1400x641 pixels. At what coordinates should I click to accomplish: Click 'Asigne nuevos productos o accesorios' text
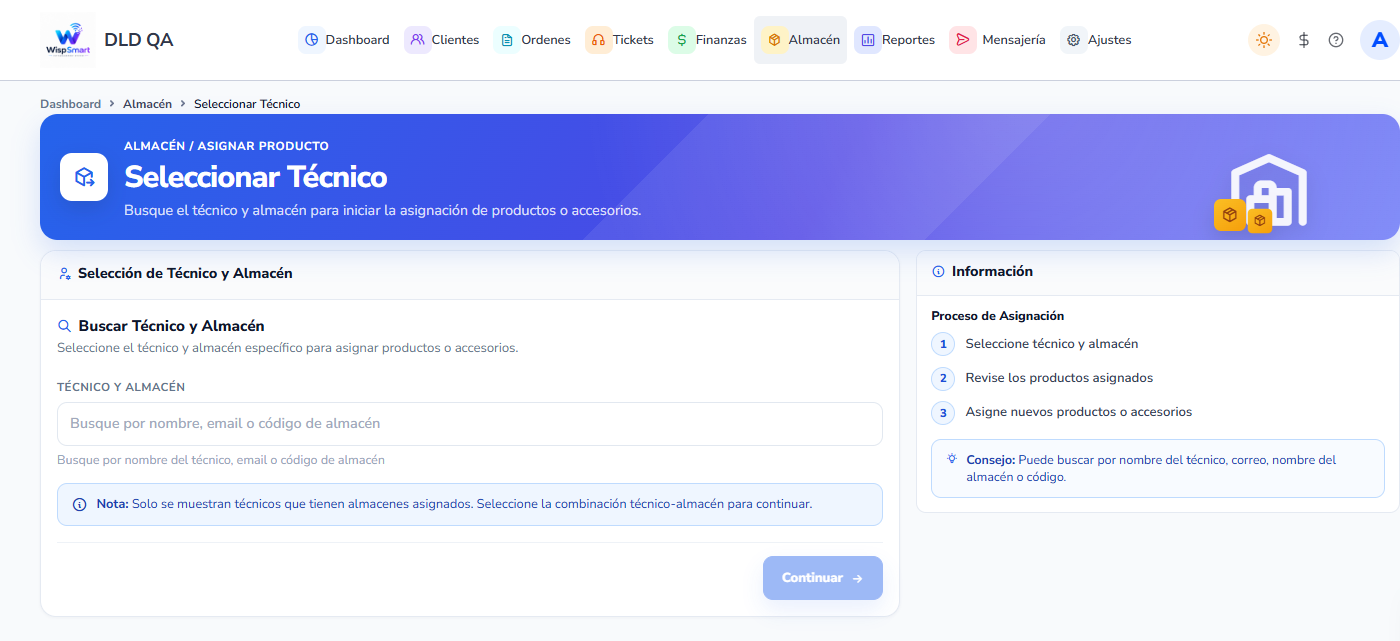click(1078, 412)
